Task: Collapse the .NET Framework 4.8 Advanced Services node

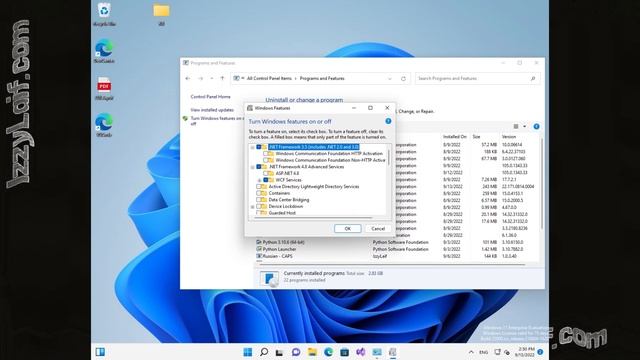Action: [253, 167]
